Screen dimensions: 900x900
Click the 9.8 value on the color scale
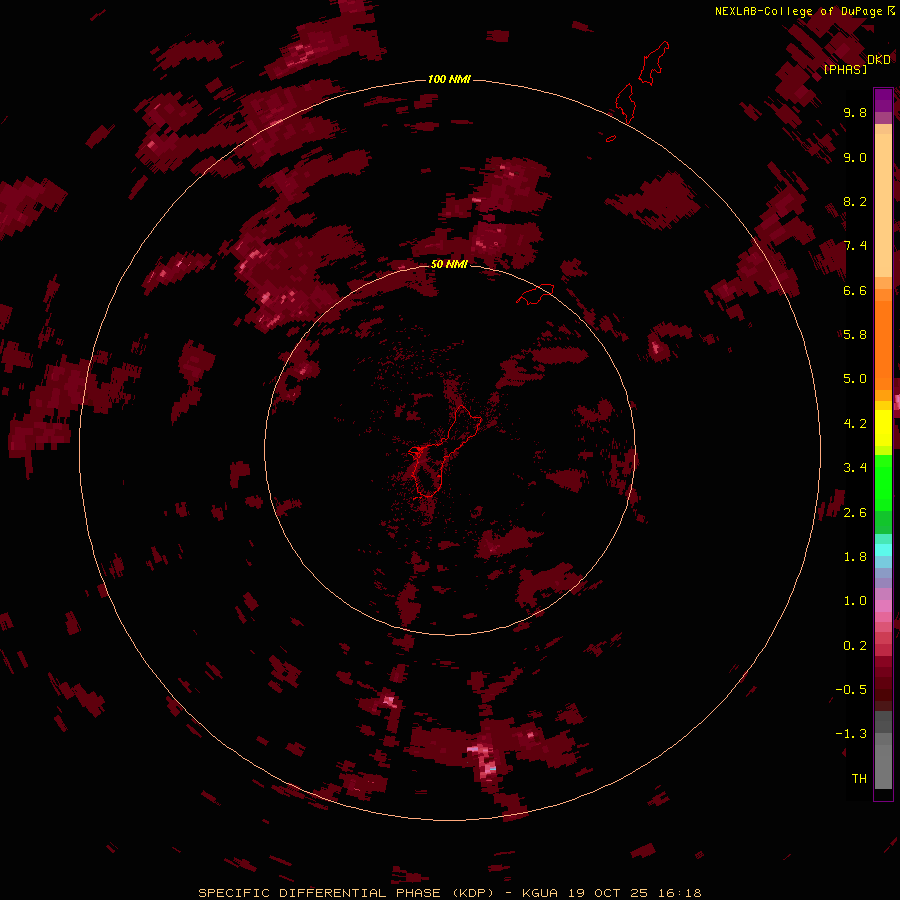point(855,112)
